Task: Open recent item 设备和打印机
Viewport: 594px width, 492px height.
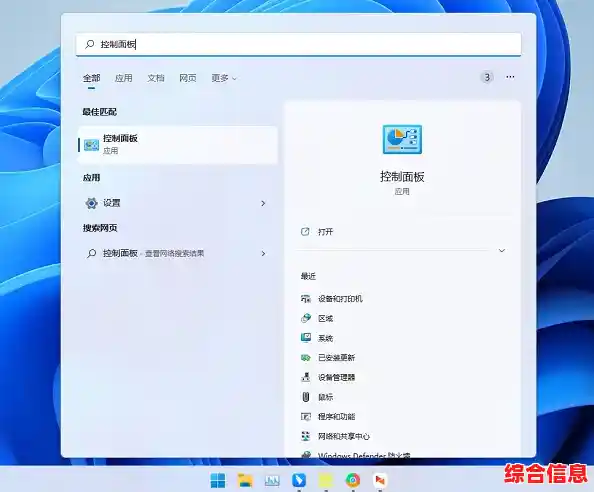Action: point(340,299)
